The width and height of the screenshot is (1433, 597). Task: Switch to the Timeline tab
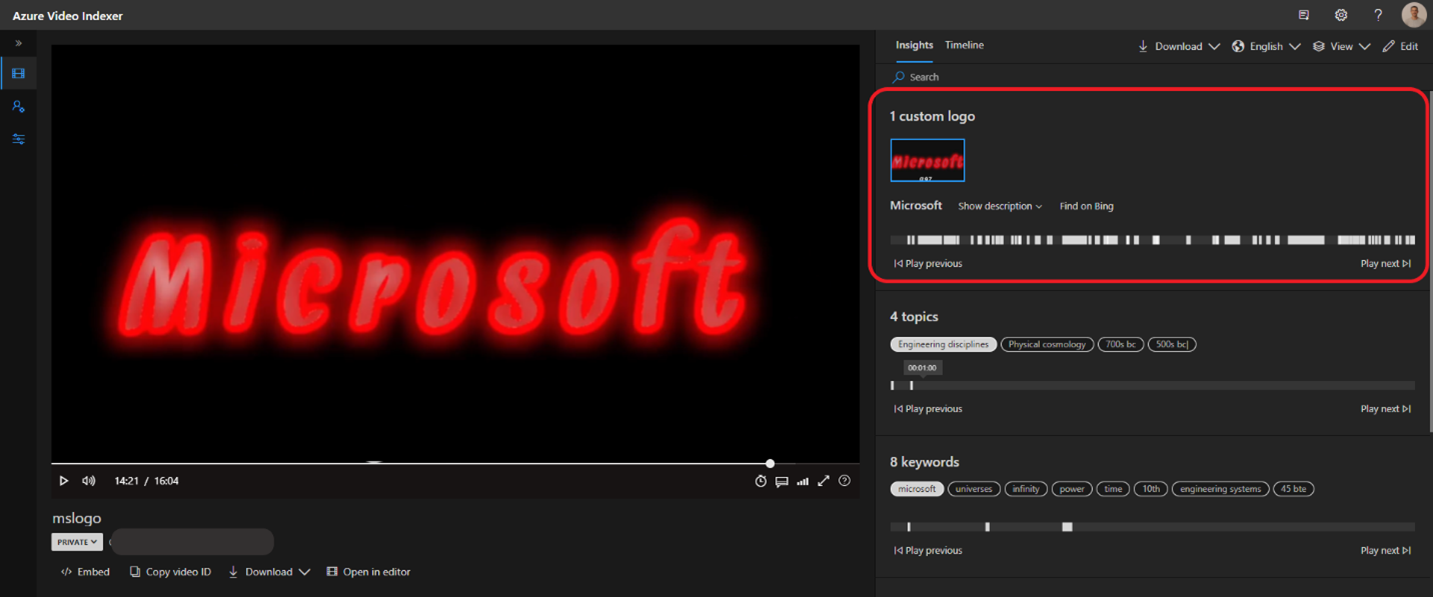point(964,45)
